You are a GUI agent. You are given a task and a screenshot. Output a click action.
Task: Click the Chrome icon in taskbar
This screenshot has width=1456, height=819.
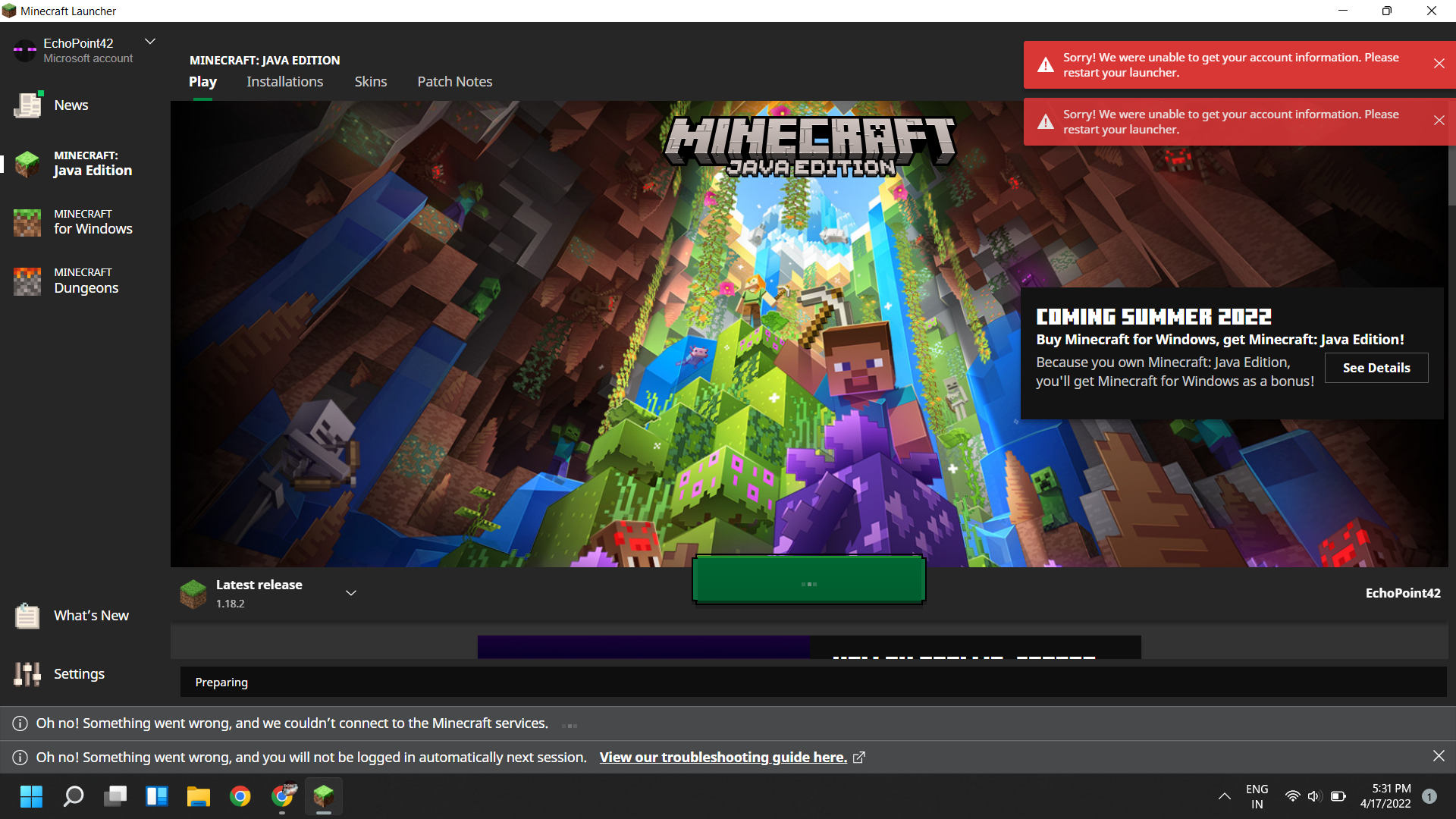click(240, 796)
